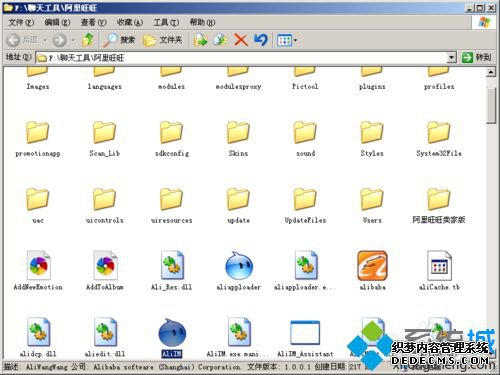Image resolution: width=500 pixels, height=375 pixels.
Task: Click the Move To toolbar icon
Action: [x=201, y=40]
